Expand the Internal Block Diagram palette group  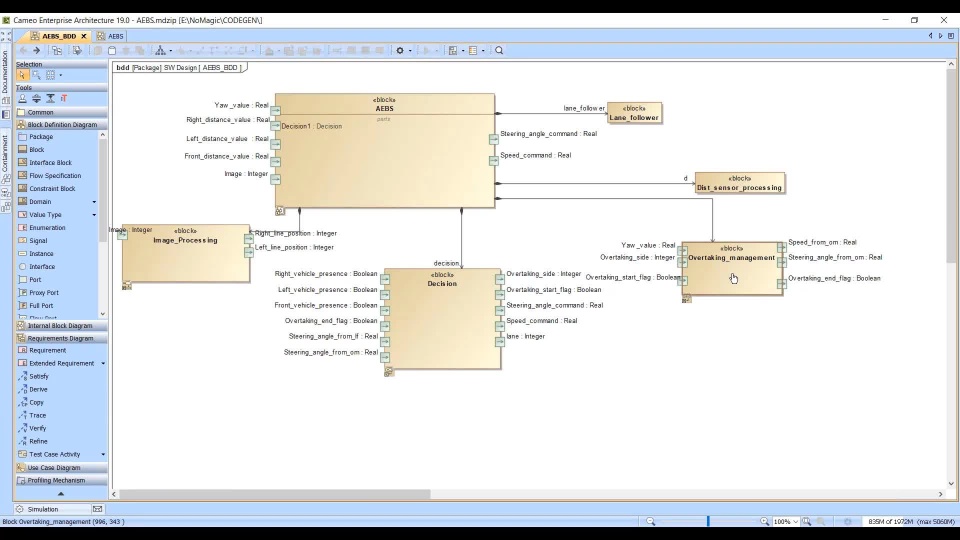61,326
